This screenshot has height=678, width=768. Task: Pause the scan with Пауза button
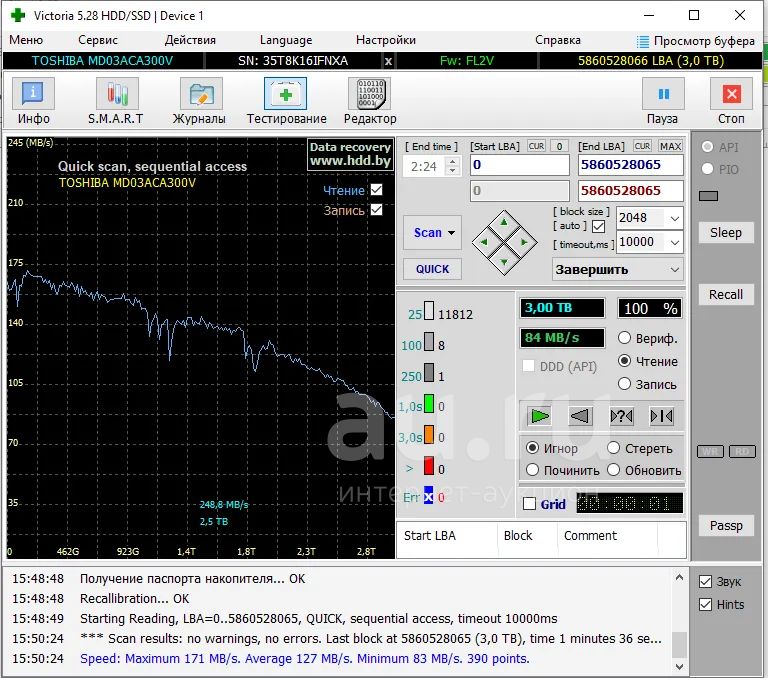pyautogui.click(x=663, y=101)
